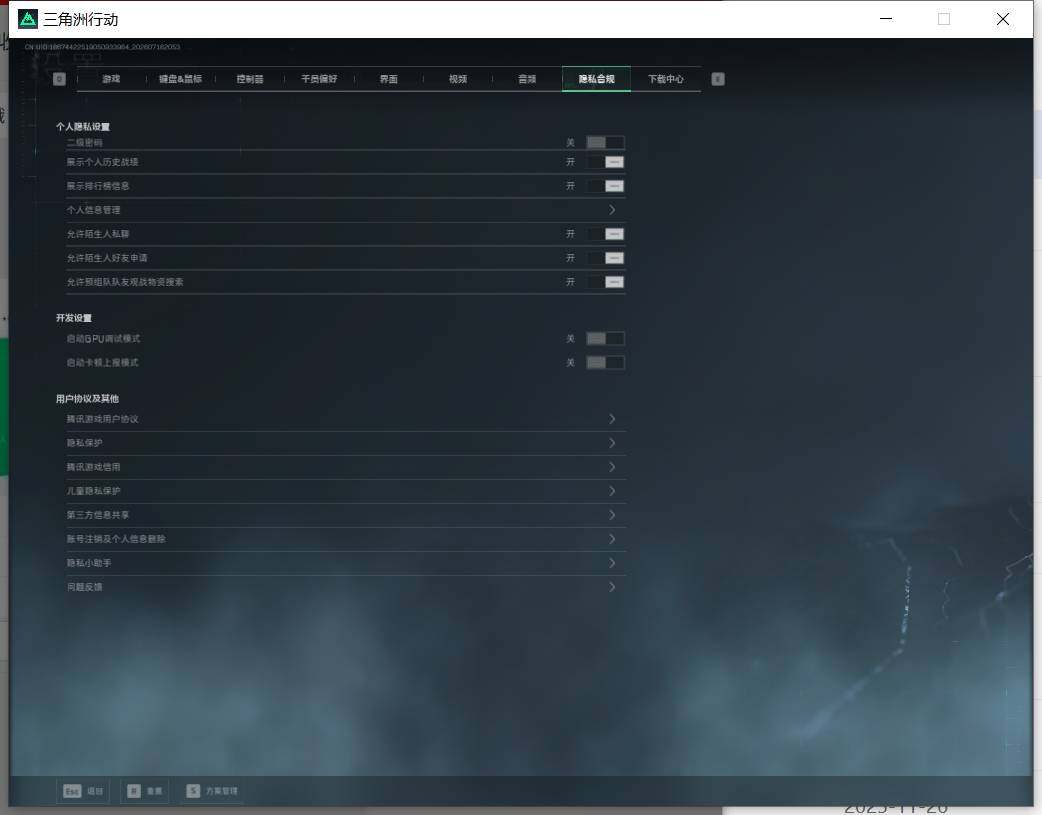Open the 下载中心 tab
1042x815 pixels.
click(666, 79)
